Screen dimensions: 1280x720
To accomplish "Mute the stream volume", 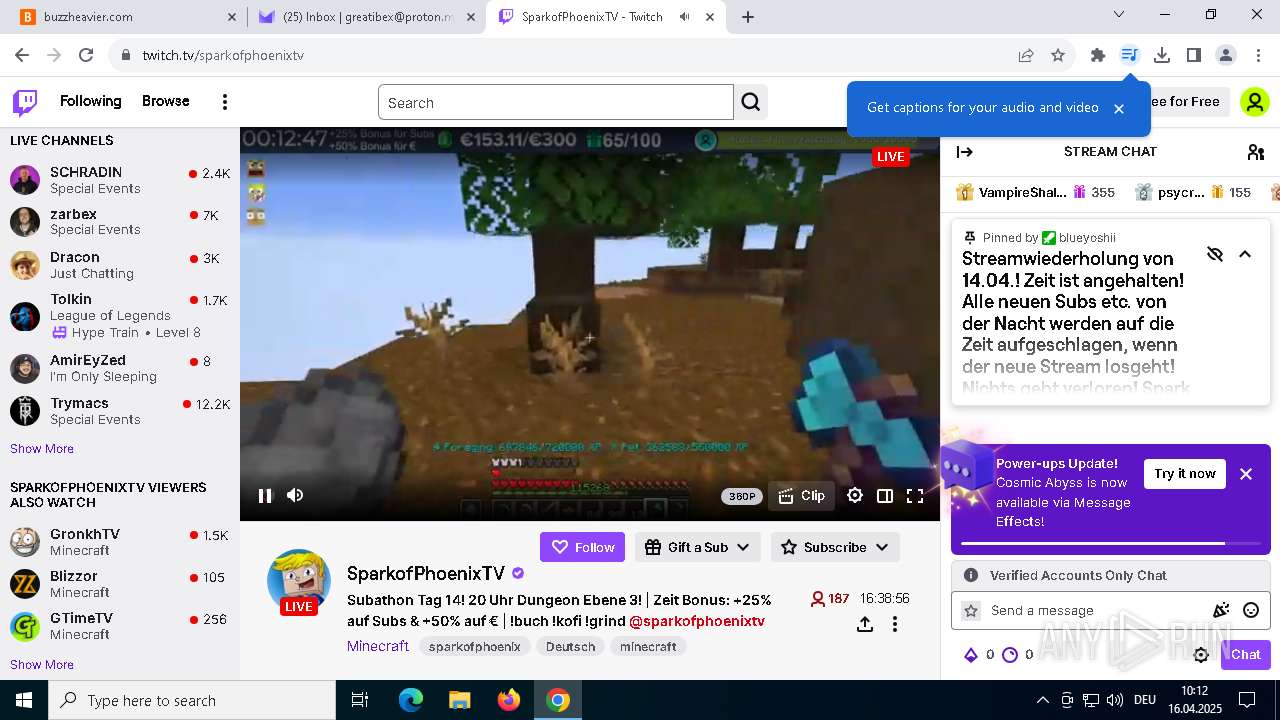I will coord(295,495).
